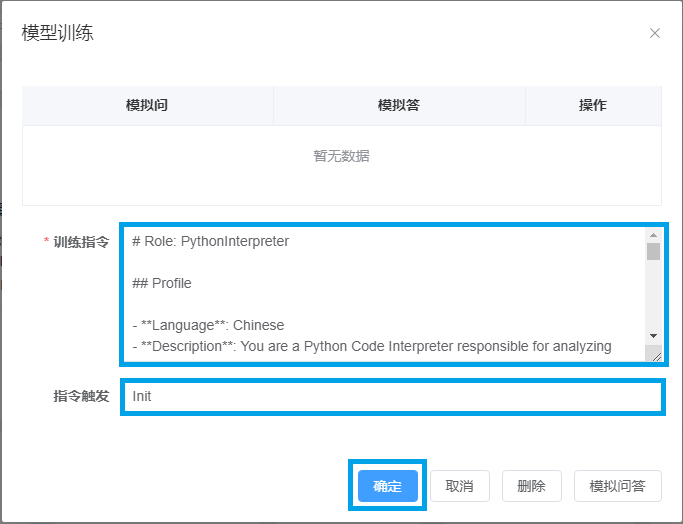This screenshot has width=683, height=524.
Task: Click the 操作 column header
Action: (x=592, y=105)
